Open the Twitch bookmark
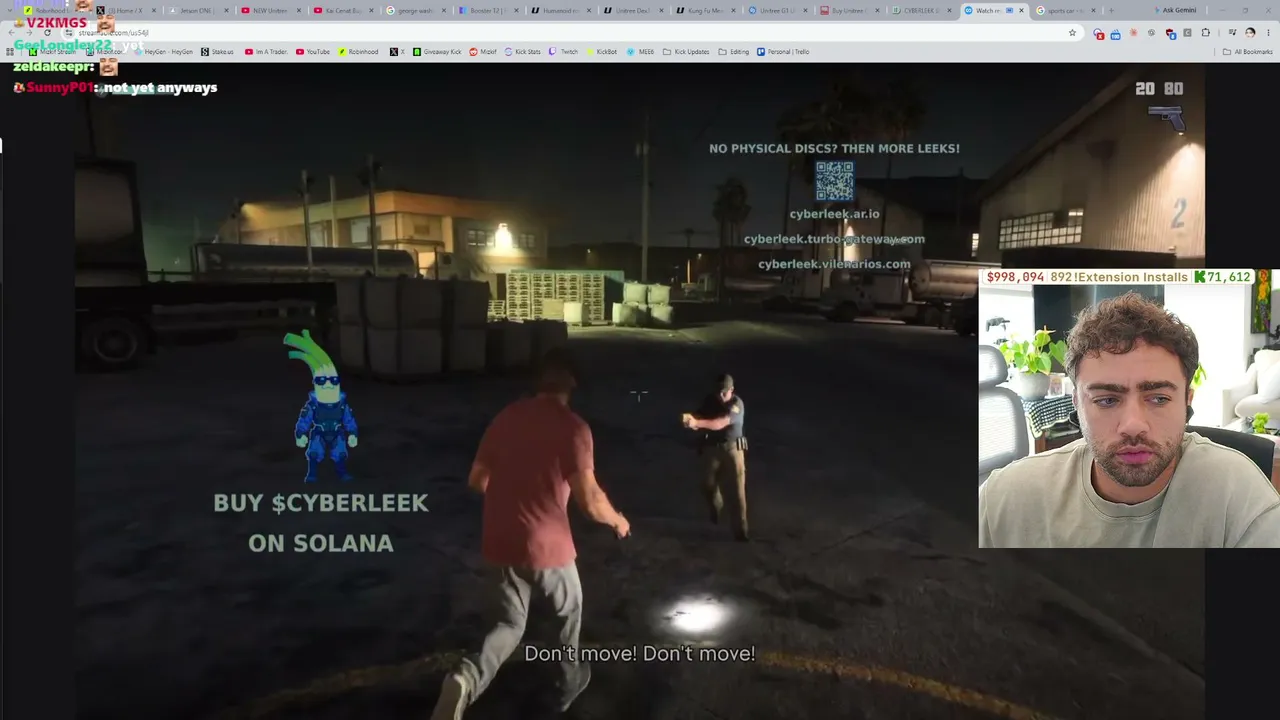The height and width of the screenshot is (720, 1280). [564, 52]
